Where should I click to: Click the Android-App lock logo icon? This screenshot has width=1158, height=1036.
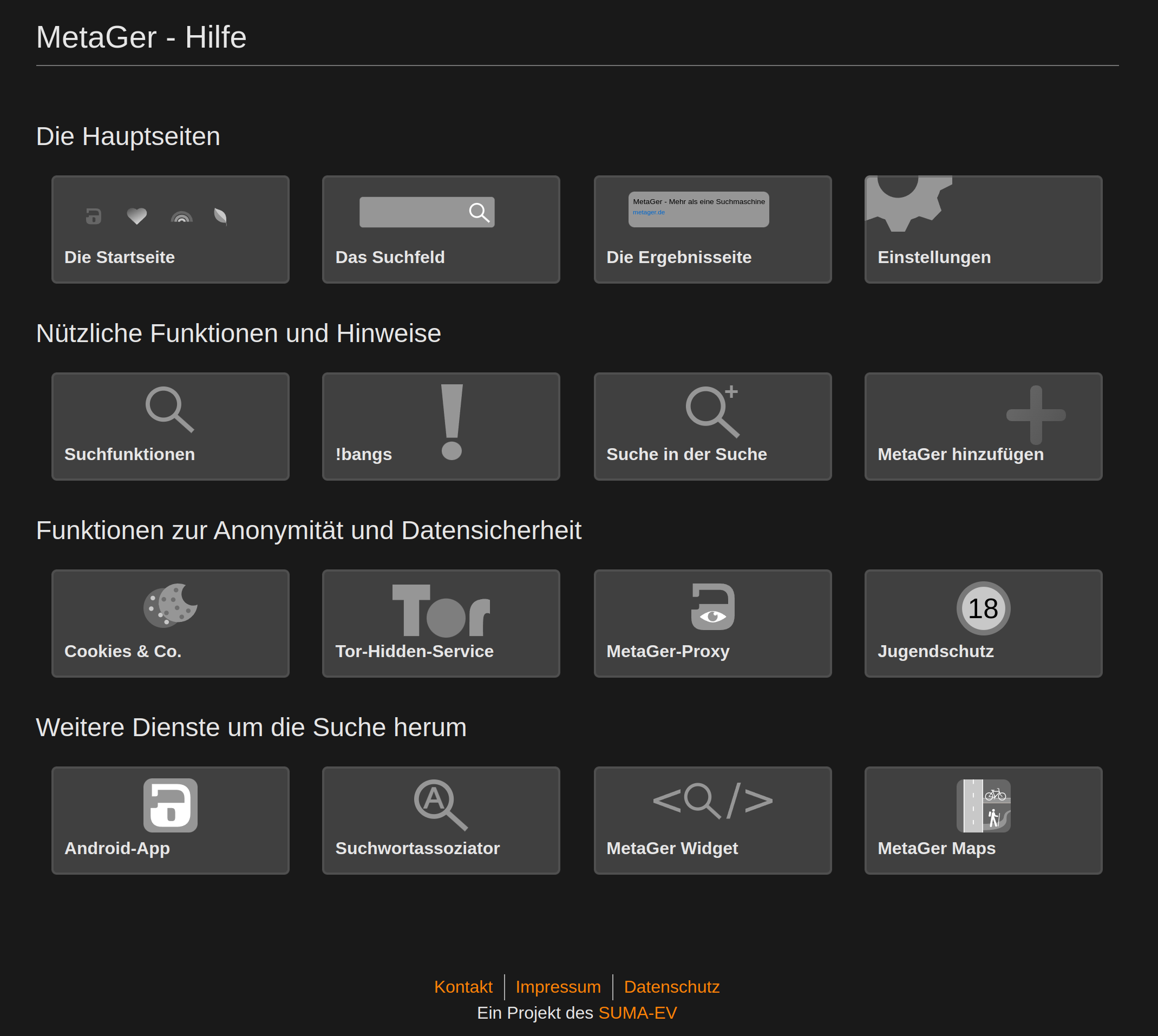point(170,805)
